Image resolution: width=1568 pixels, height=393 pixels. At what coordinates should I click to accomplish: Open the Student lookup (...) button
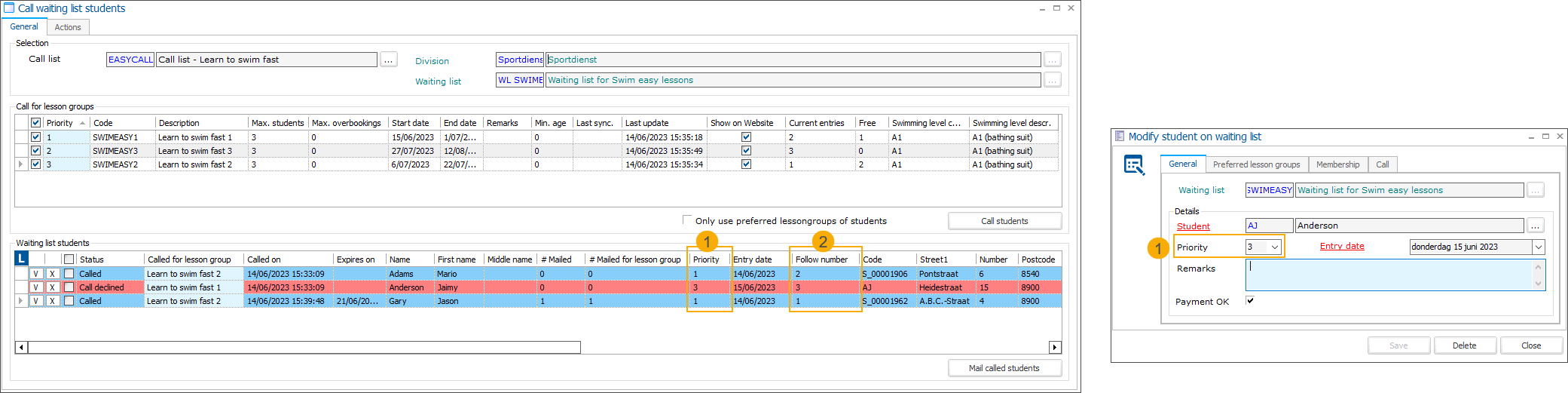click(1535, 226)
